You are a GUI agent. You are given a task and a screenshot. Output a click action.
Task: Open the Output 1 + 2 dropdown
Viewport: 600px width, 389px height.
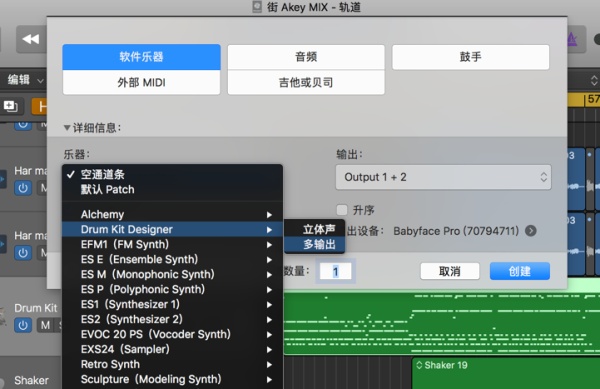443,177
